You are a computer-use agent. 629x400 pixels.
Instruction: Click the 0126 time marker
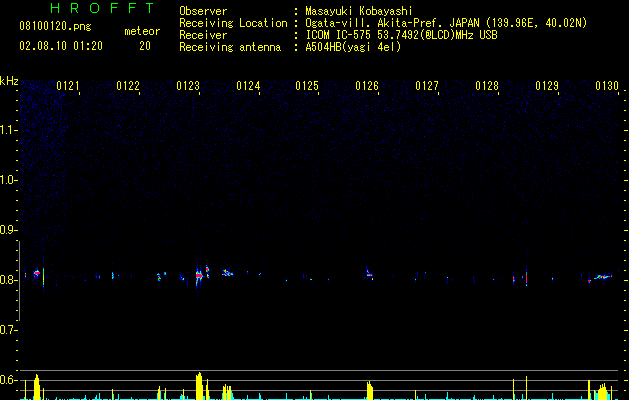(x=367, y=86)
